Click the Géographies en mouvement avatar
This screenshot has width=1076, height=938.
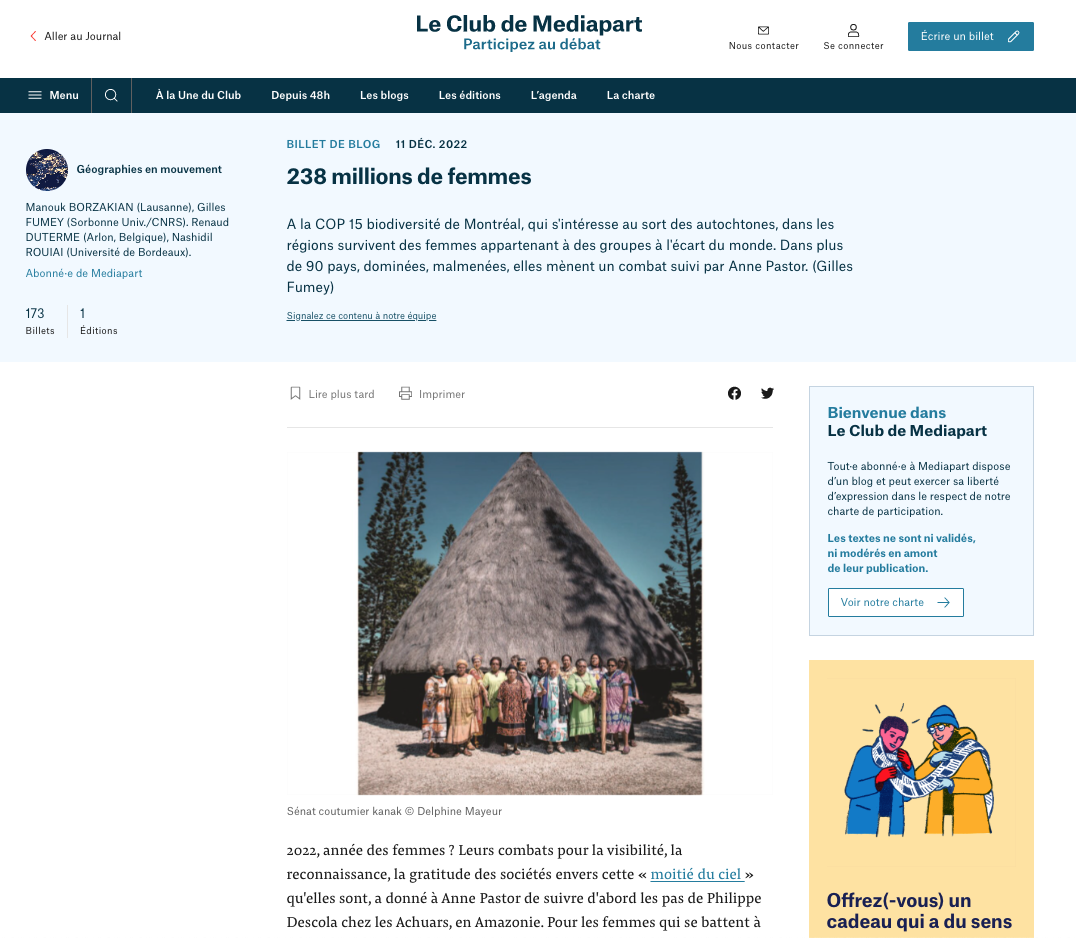(47, 169)
